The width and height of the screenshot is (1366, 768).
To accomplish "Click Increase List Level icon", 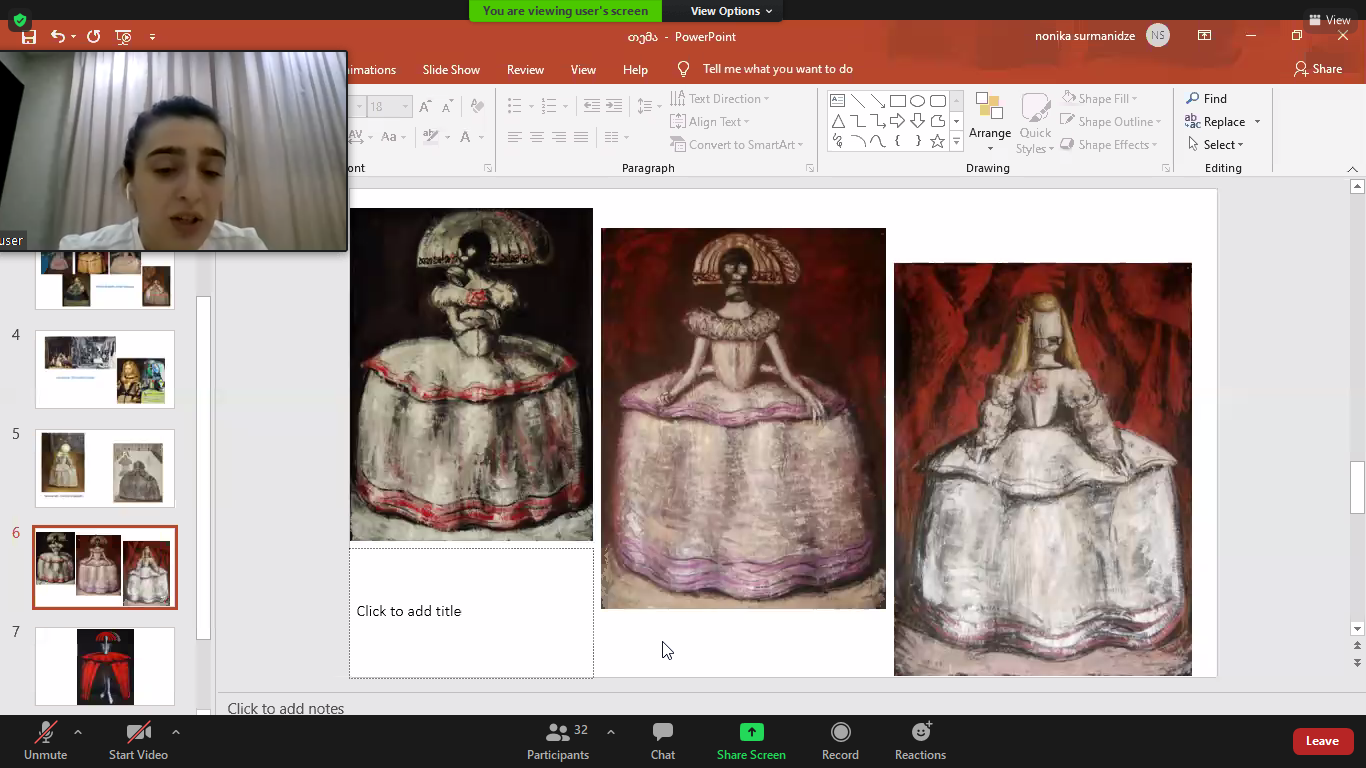I will pyautogui.click(x=614, y=106).
